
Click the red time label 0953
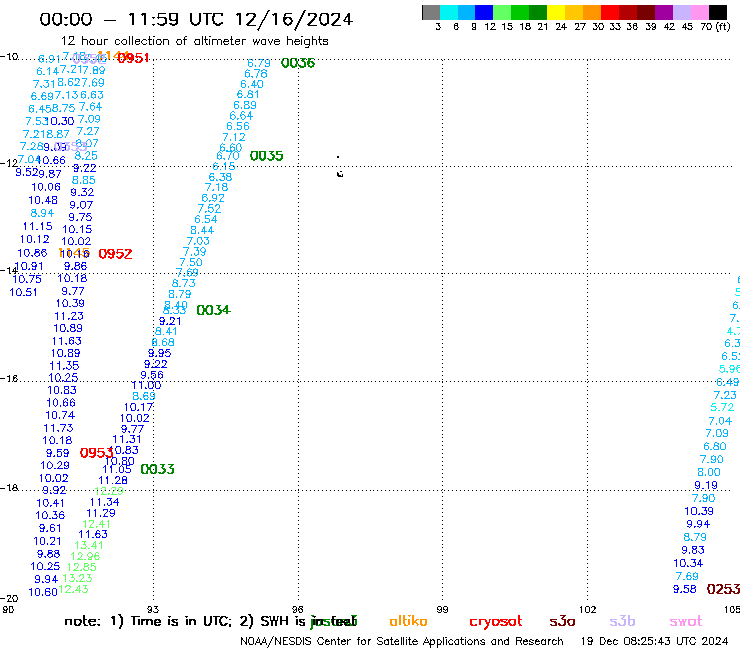(x=96, y=453)
